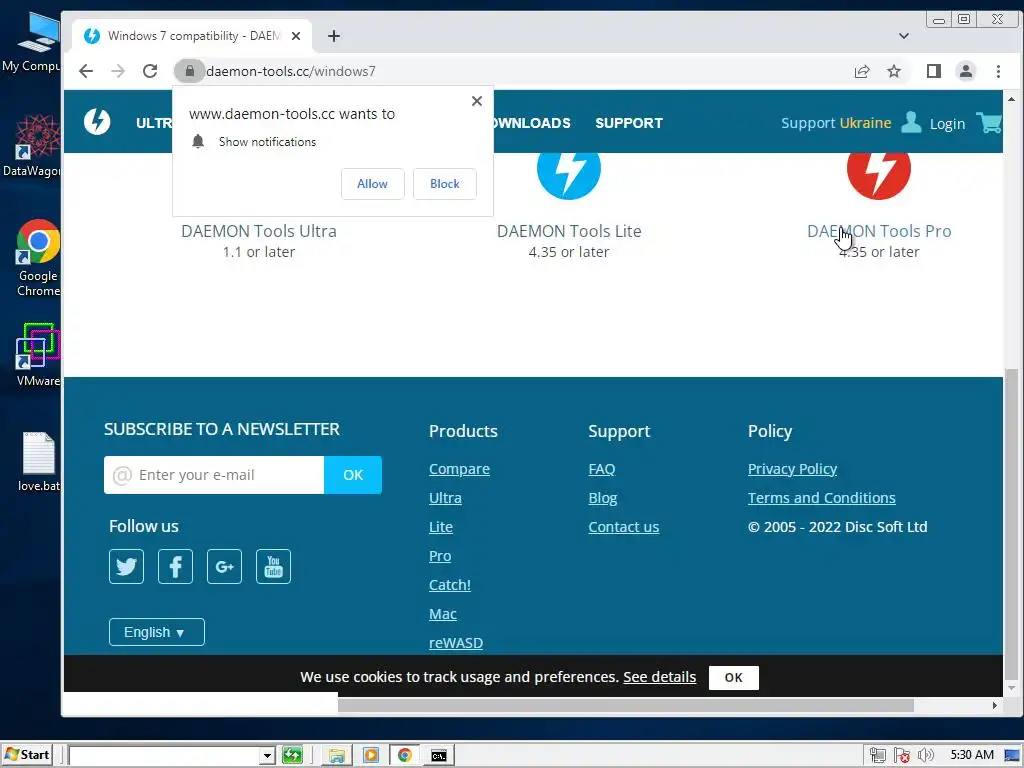Screen dimensions: 1024x768
Task: Open ULTRA menu in site header
Action: point(154,123)
